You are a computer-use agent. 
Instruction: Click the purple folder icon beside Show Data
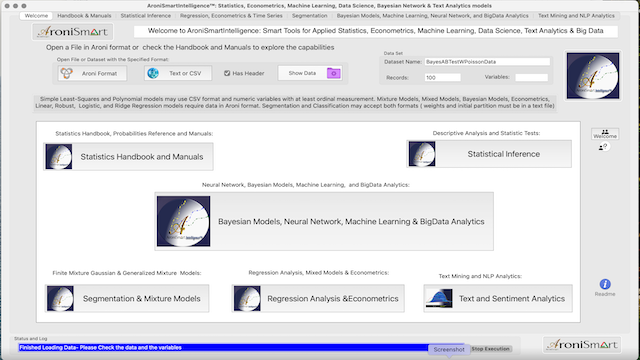pos(333,73)
